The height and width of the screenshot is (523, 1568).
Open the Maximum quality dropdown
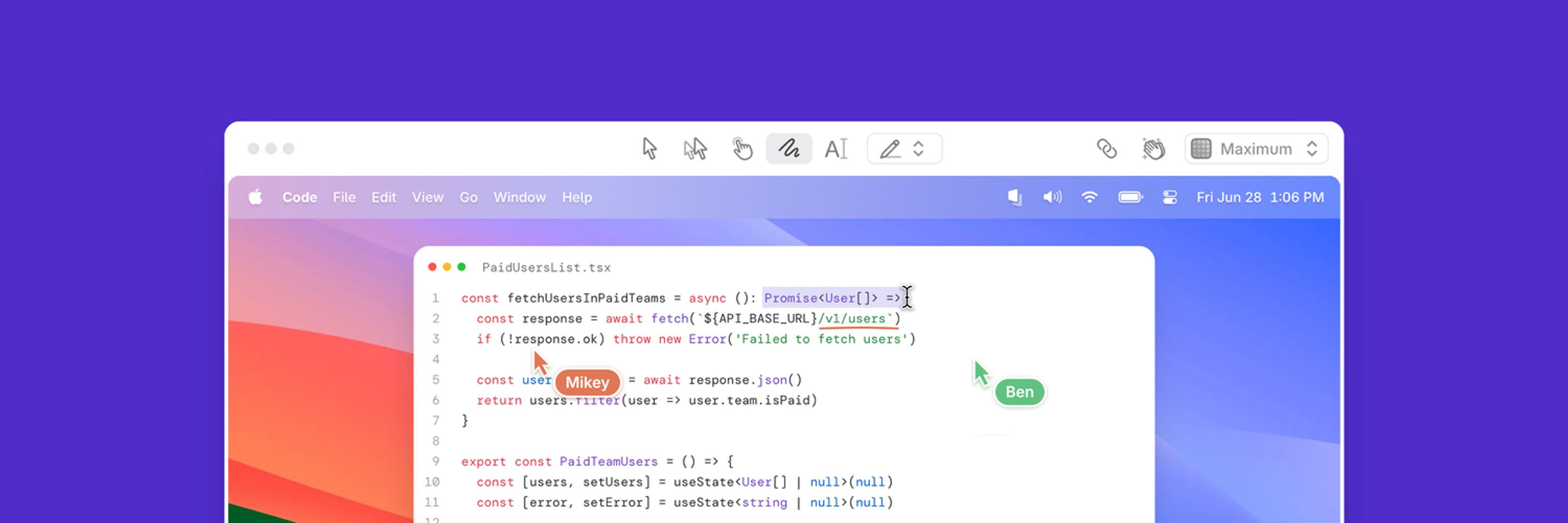pyautogui.click(x=1256, y=149)
